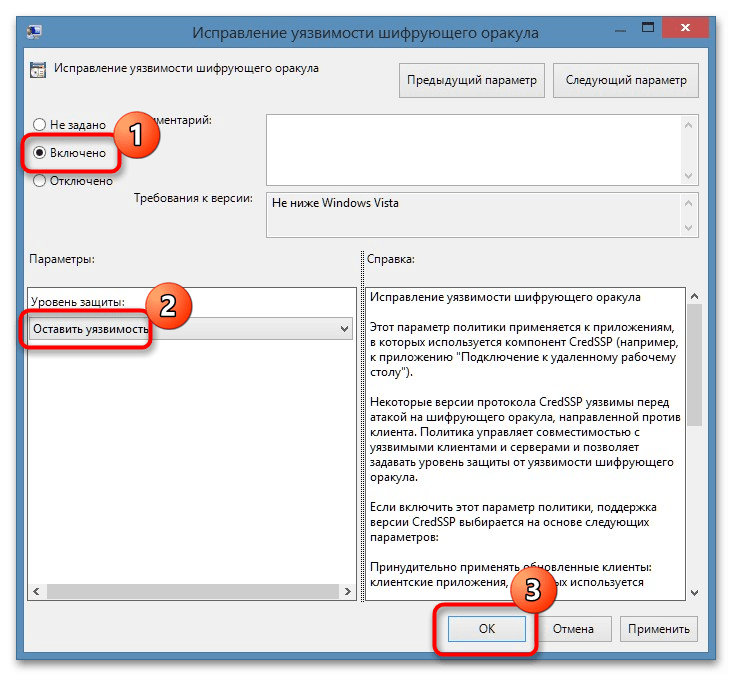Select the 'Включено' radio option
The width and height of the screenshot is (732, 676).
click(x=39, y=153)
